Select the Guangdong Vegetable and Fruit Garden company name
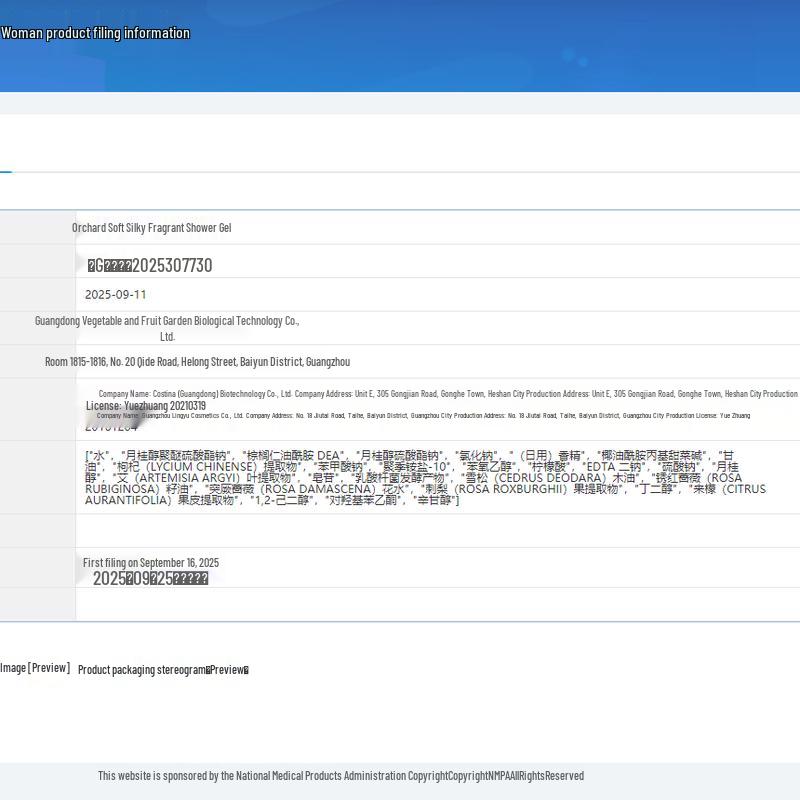 167,321
